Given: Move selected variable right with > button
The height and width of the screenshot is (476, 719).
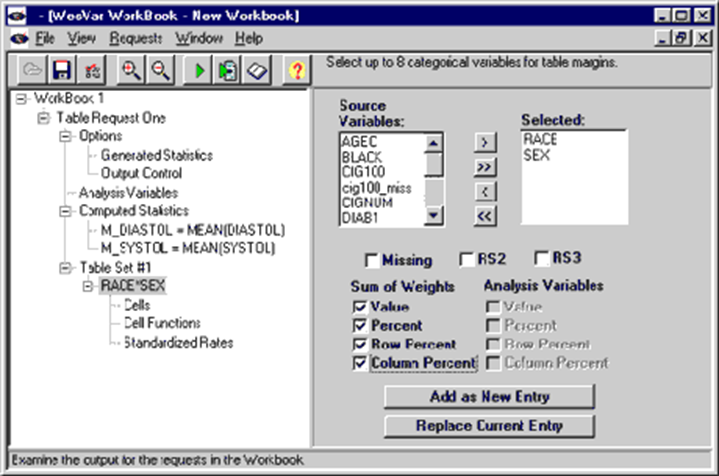Looking at the screenshot, I should click(x=485, y=142).
